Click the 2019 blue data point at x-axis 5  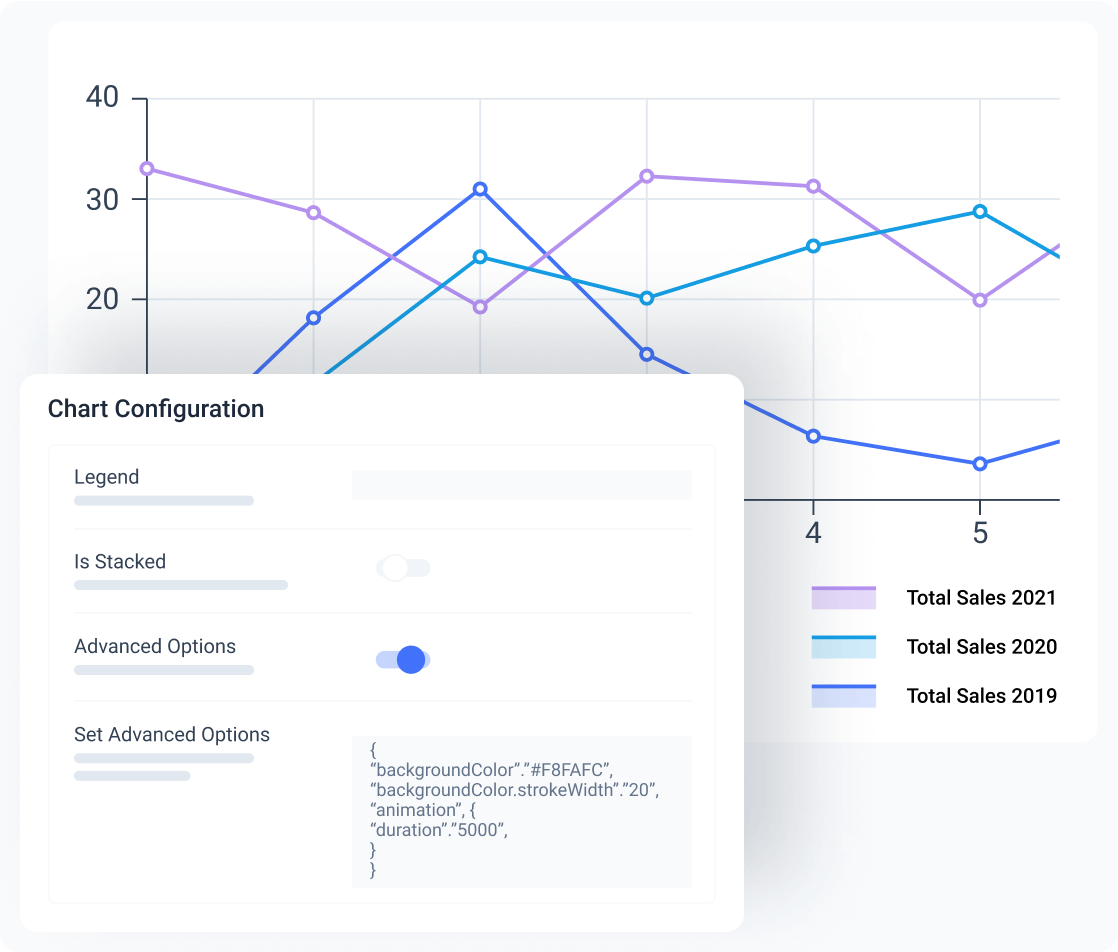[980, 464]
